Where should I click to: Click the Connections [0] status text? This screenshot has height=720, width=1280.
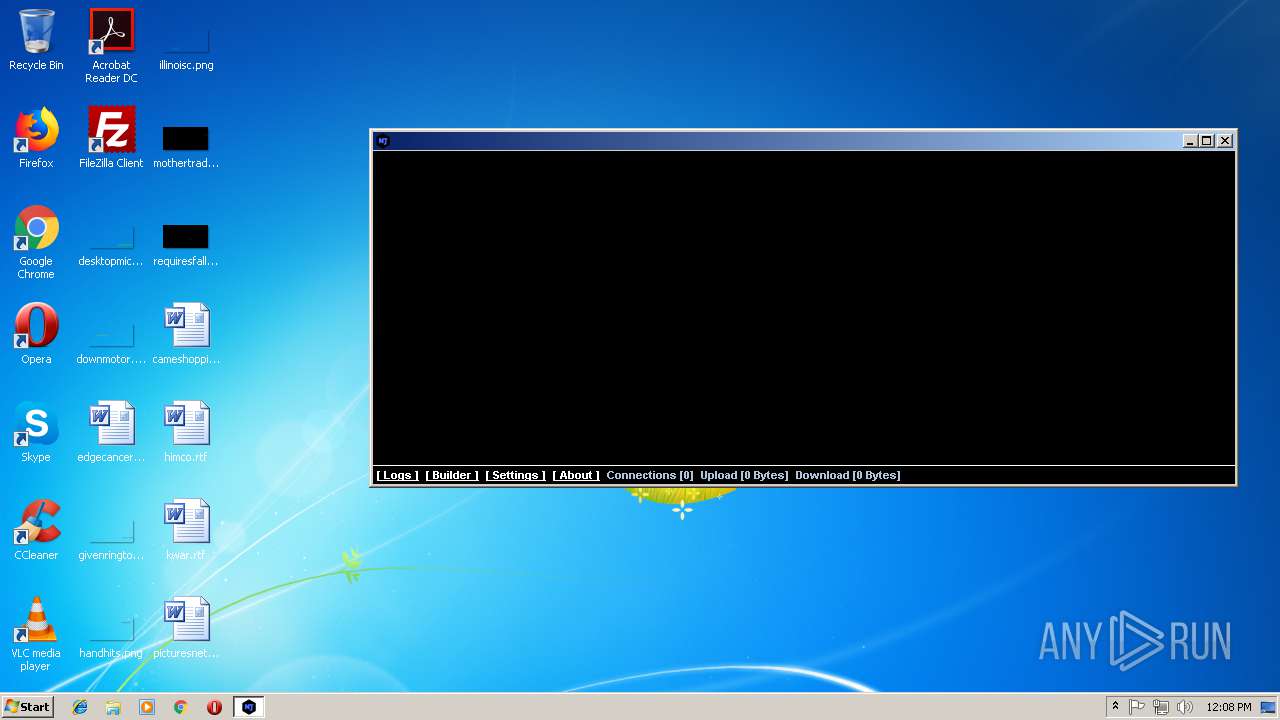(x=650, y=475)
